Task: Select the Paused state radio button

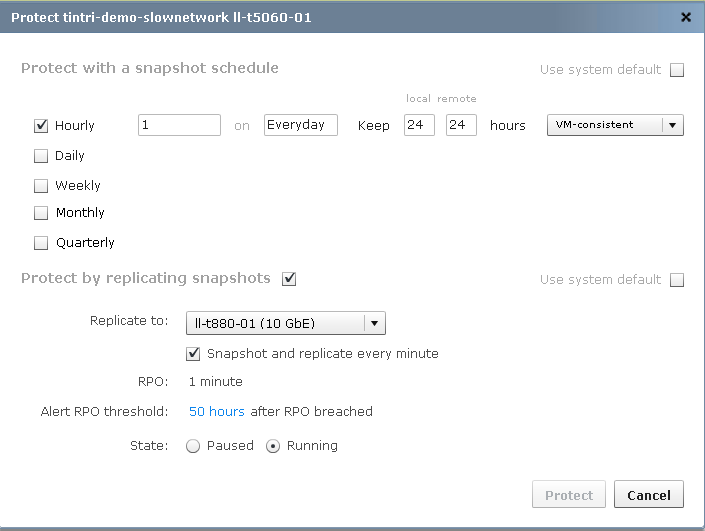Action: tap(193, 446)
